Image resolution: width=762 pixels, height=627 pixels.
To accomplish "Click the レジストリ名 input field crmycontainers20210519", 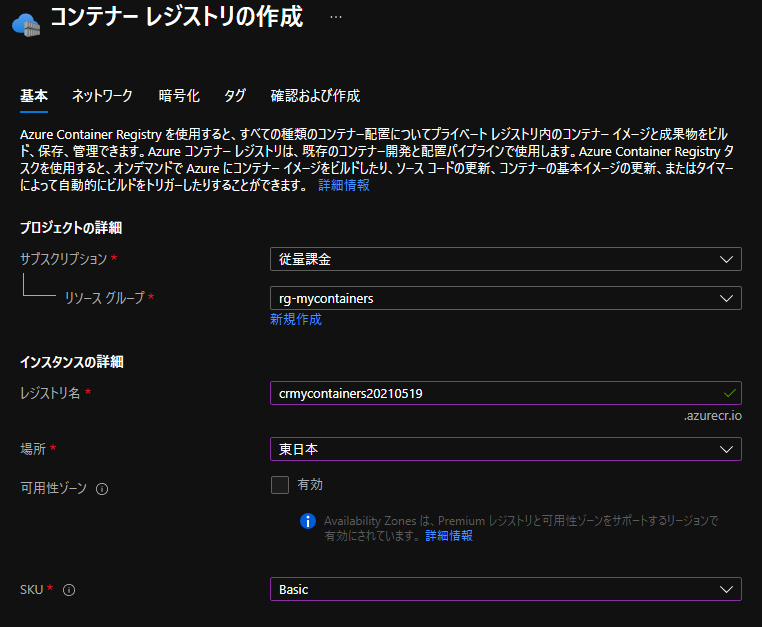I will click(x=505, y=393).
